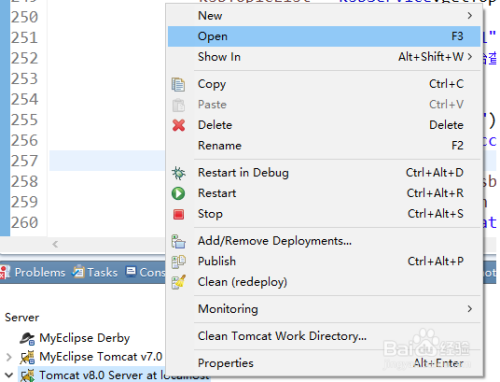Click line number 260 in gutter

tap(24, 223)
